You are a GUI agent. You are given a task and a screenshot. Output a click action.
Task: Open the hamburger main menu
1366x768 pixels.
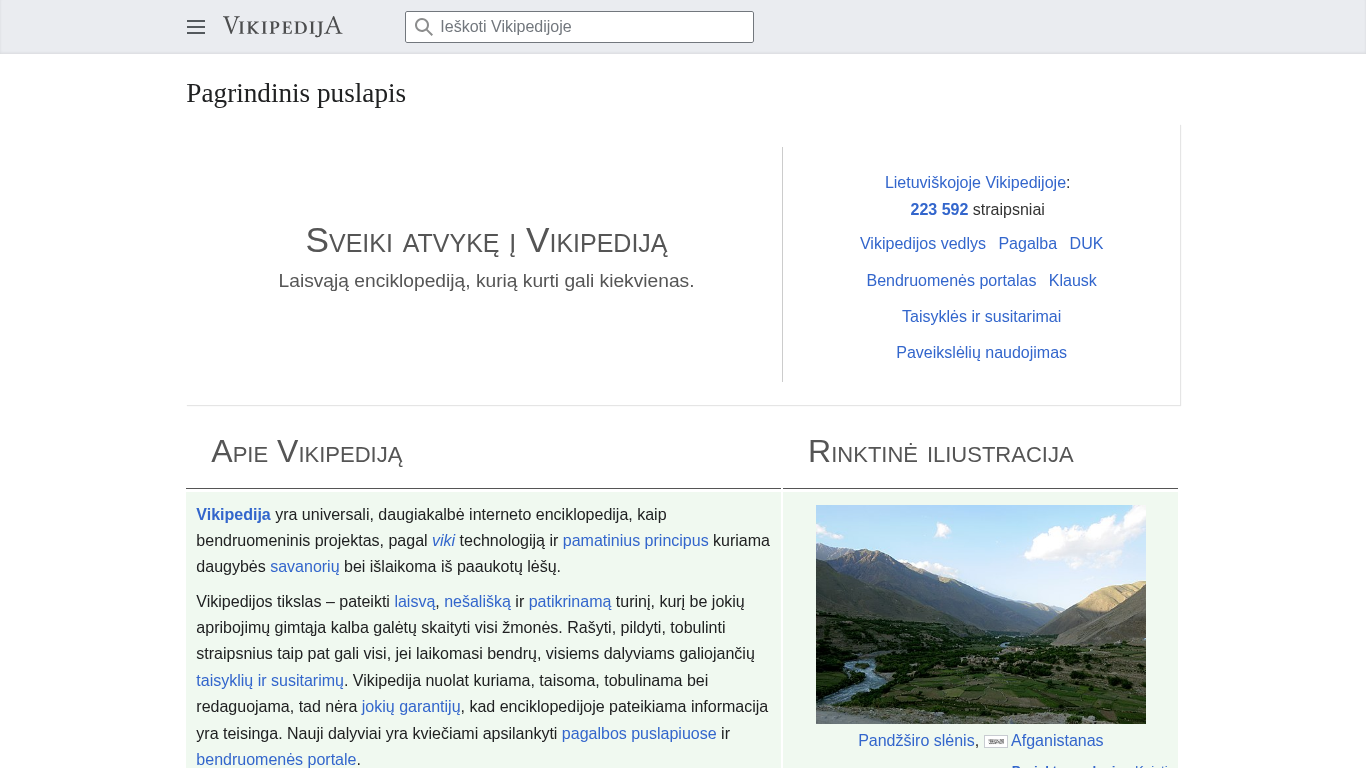coord(196,27)
